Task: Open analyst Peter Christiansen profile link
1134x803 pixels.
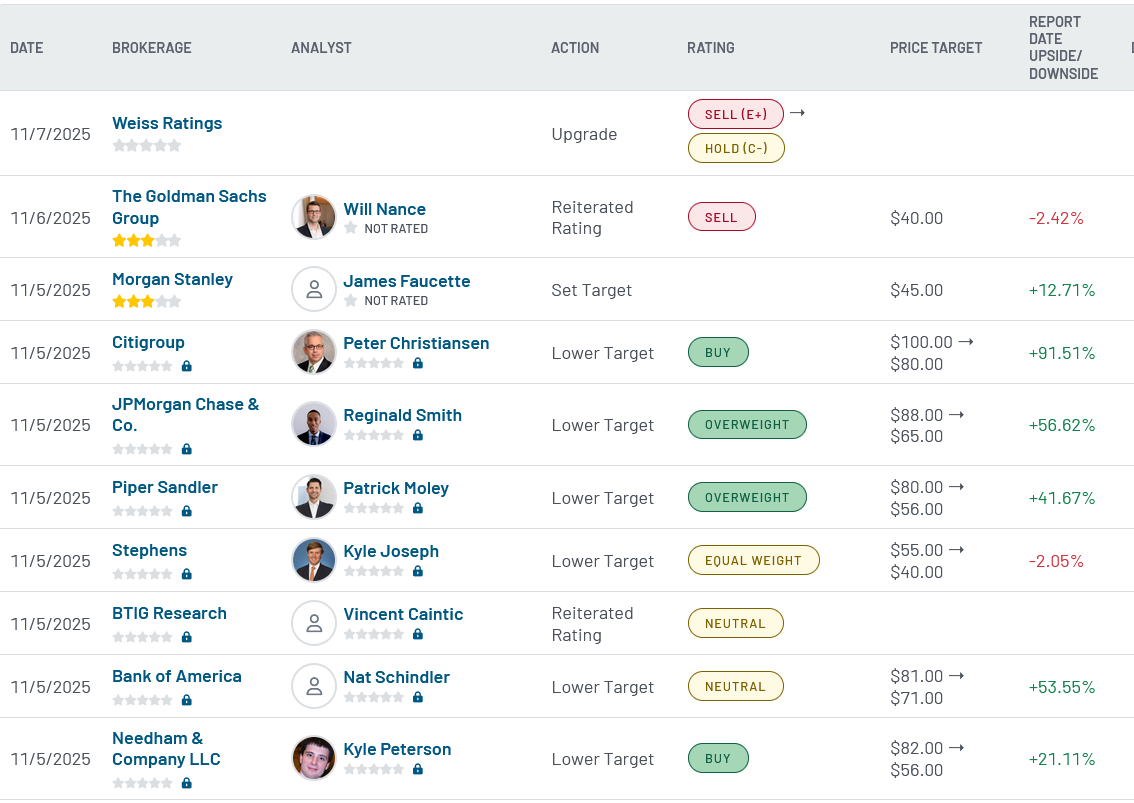Action: click(416, 344)
